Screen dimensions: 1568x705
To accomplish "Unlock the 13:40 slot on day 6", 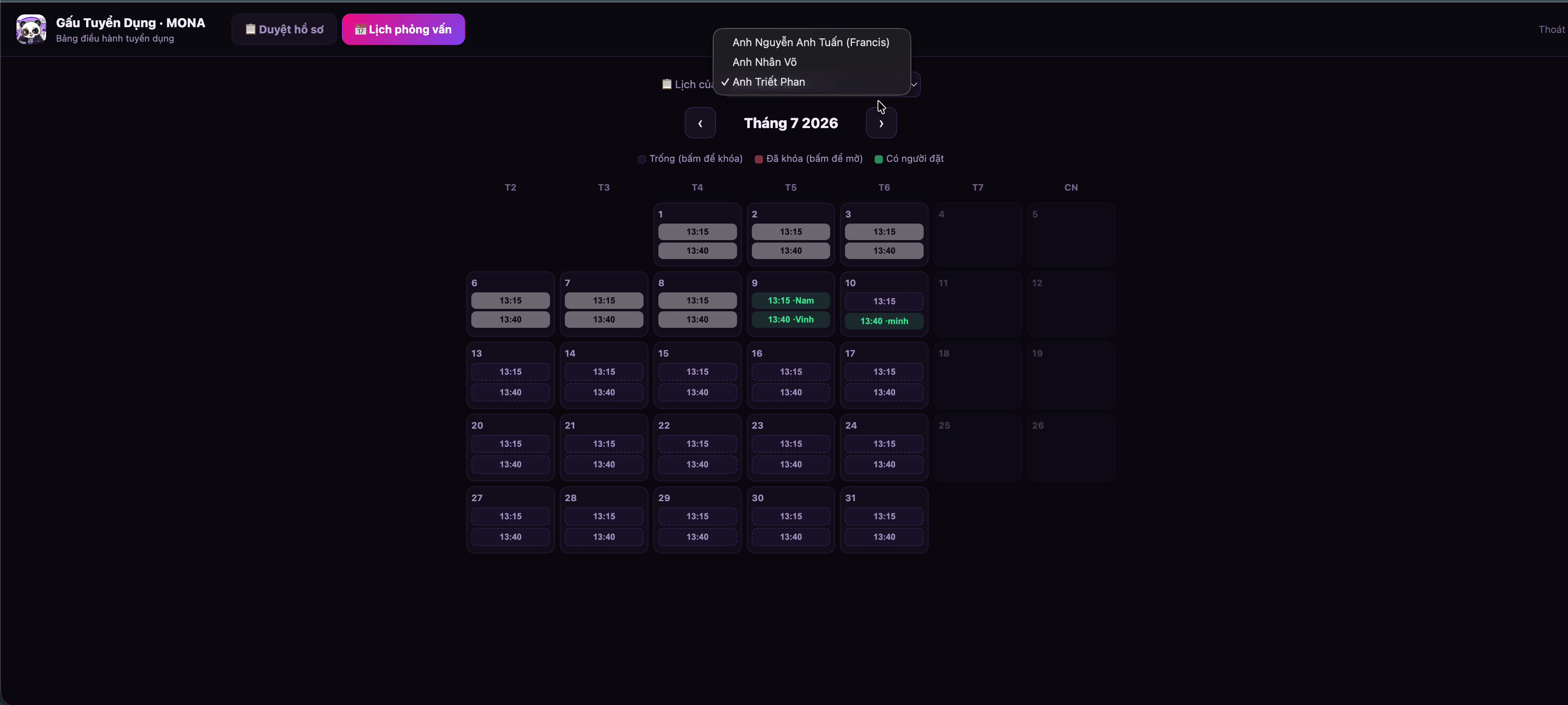I will click(510, 319).
